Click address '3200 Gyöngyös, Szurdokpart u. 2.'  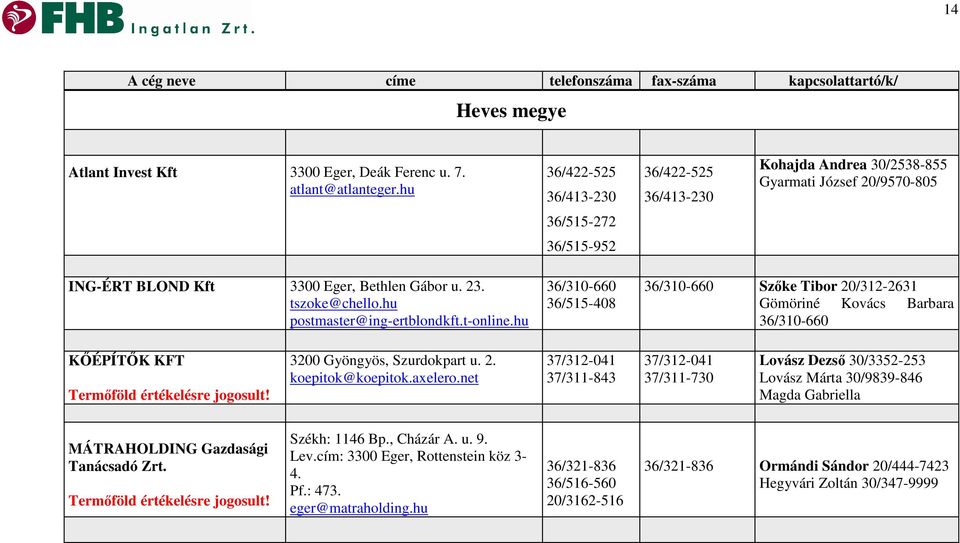coord(392,361)
